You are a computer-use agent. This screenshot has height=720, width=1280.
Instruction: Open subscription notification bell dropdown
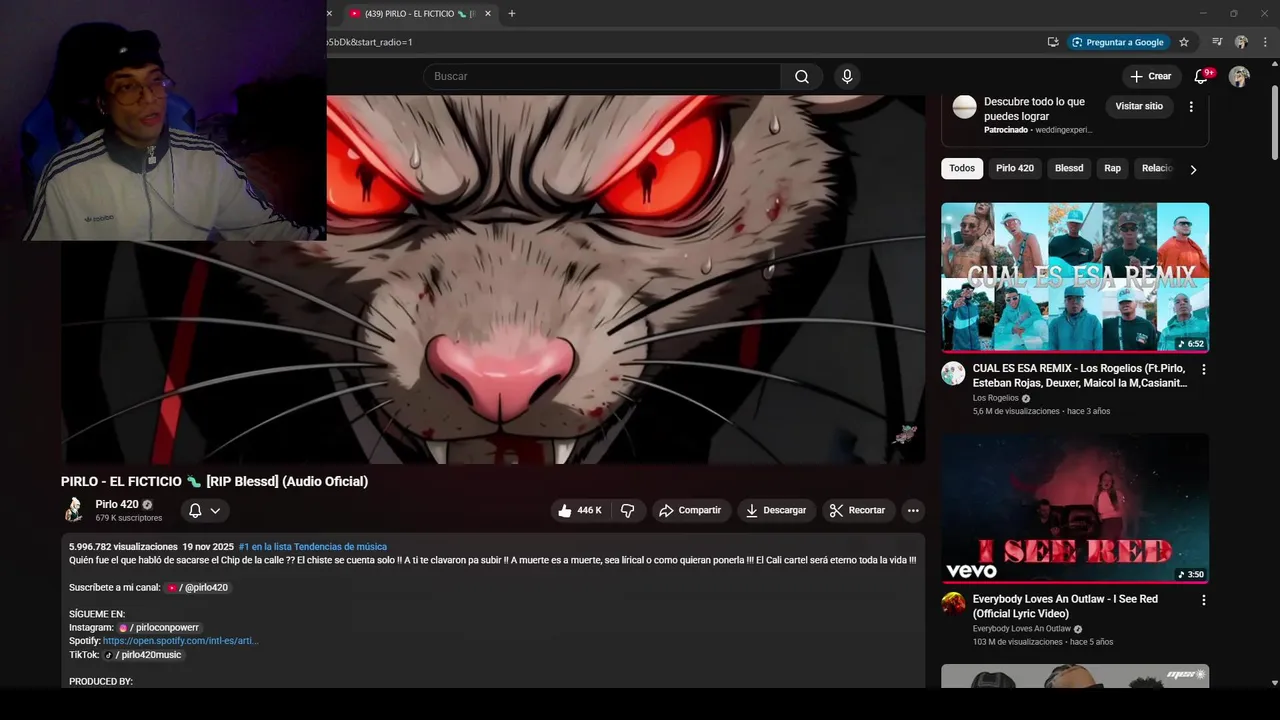click(205, 510)
